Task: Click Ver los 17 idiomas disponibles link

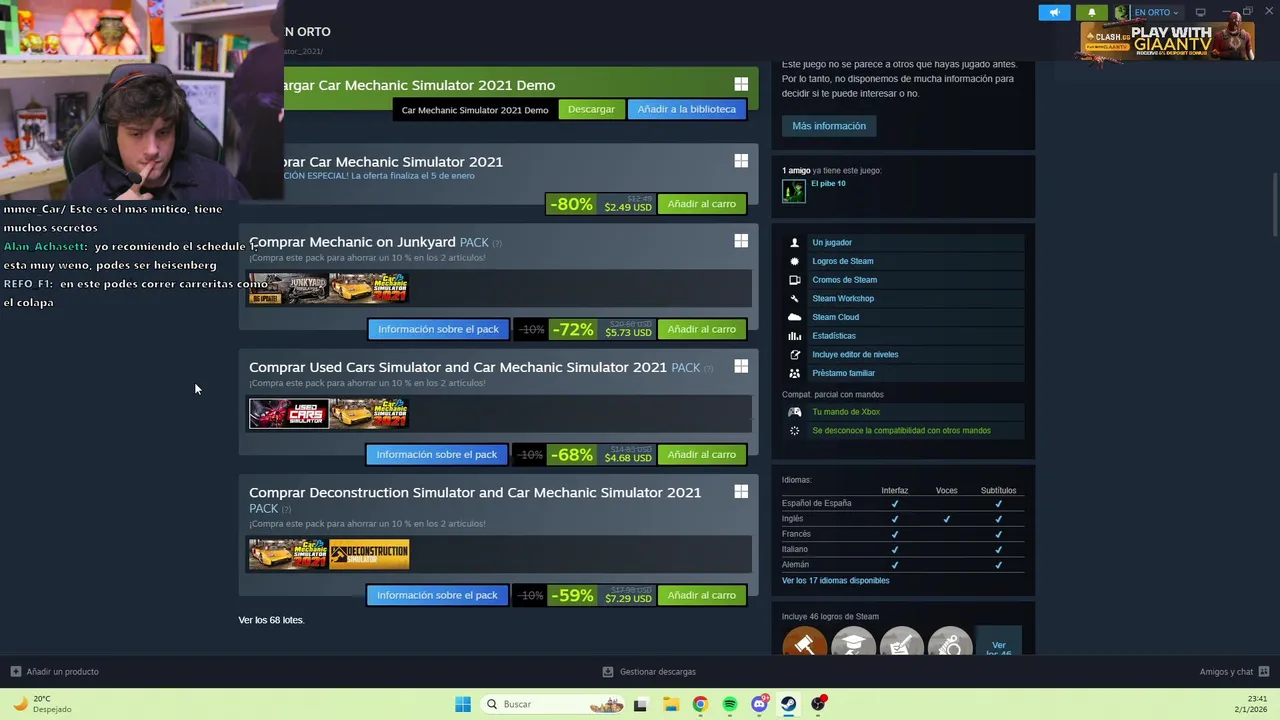Action: click(x=835, y=581)
